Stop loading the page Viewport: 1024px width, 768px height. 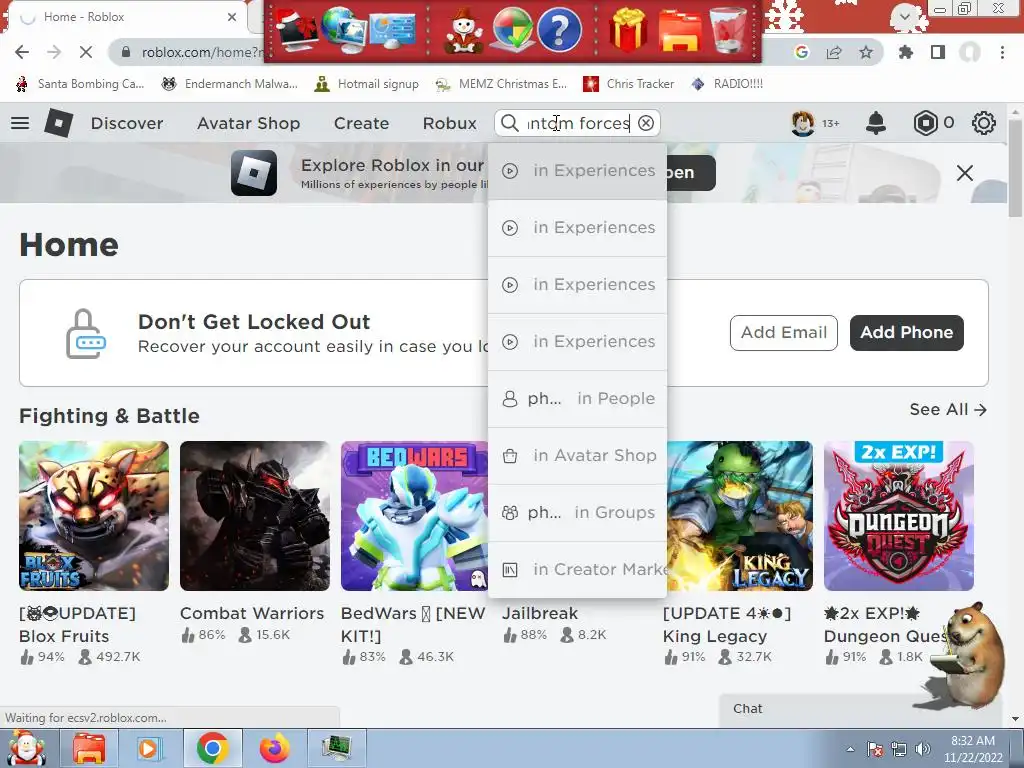point(86,52)
